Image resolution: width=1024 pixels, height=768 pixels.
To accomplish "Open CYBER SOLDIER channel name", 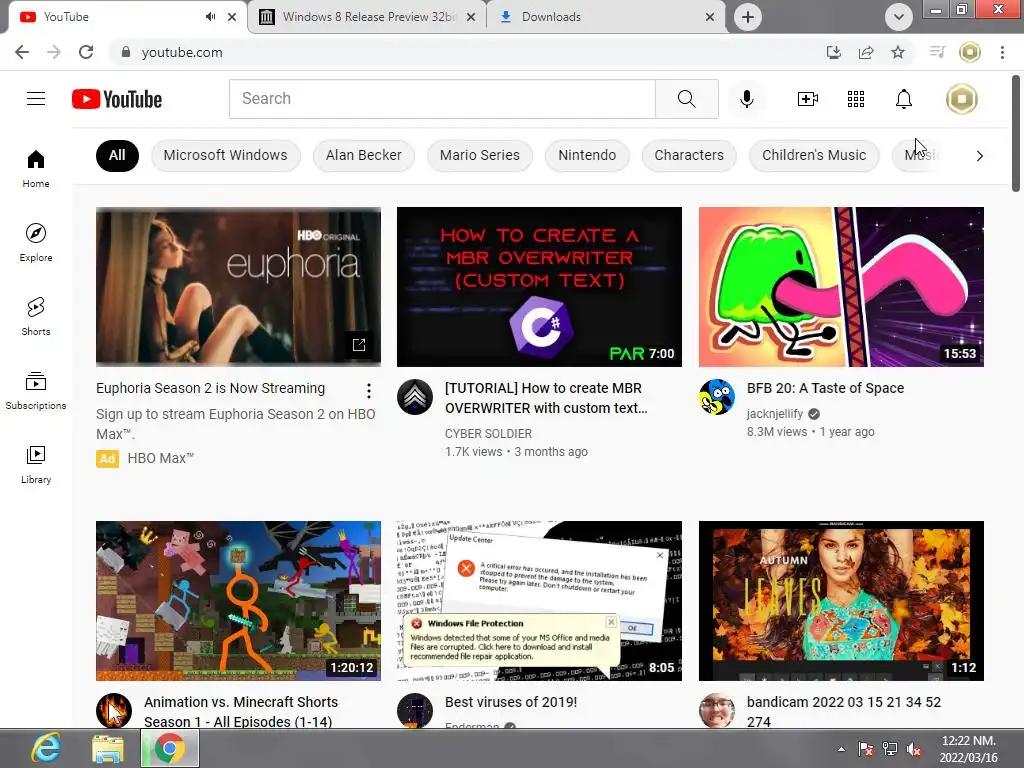I will pyautogui.click(x=488, y=434).
